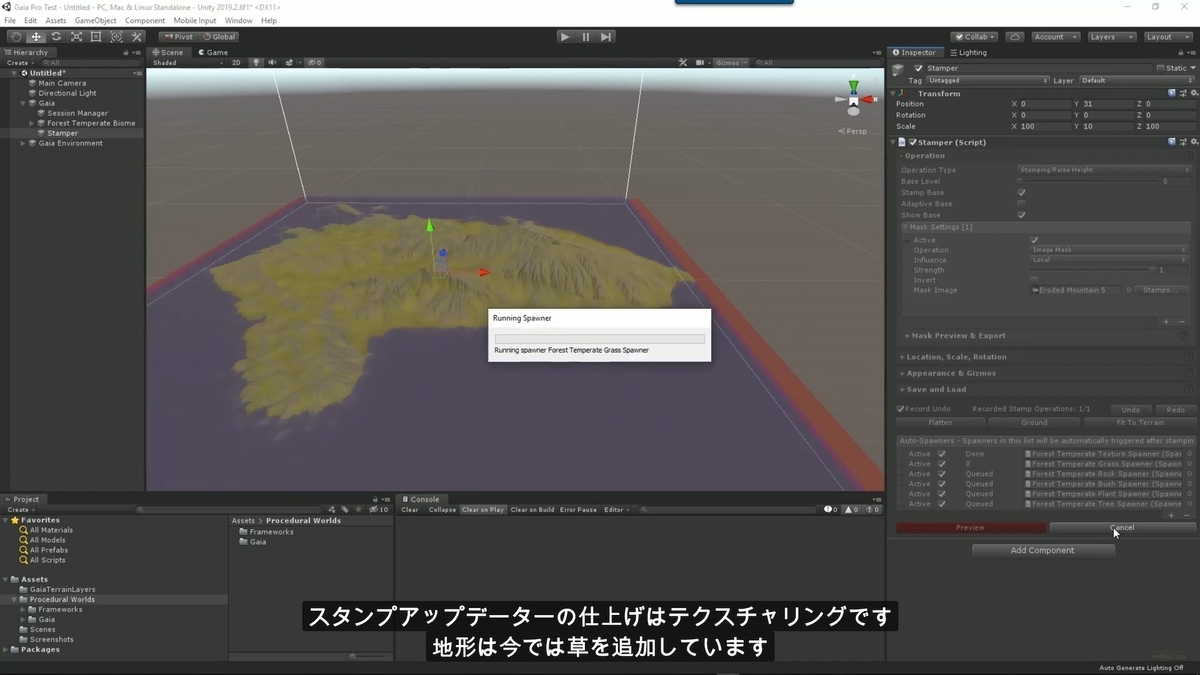Image resolution: width=1200 pixels, height=675 pixels.
Task: Open the Shaded draw mode dropdown
Action: [x=187, y=62]
